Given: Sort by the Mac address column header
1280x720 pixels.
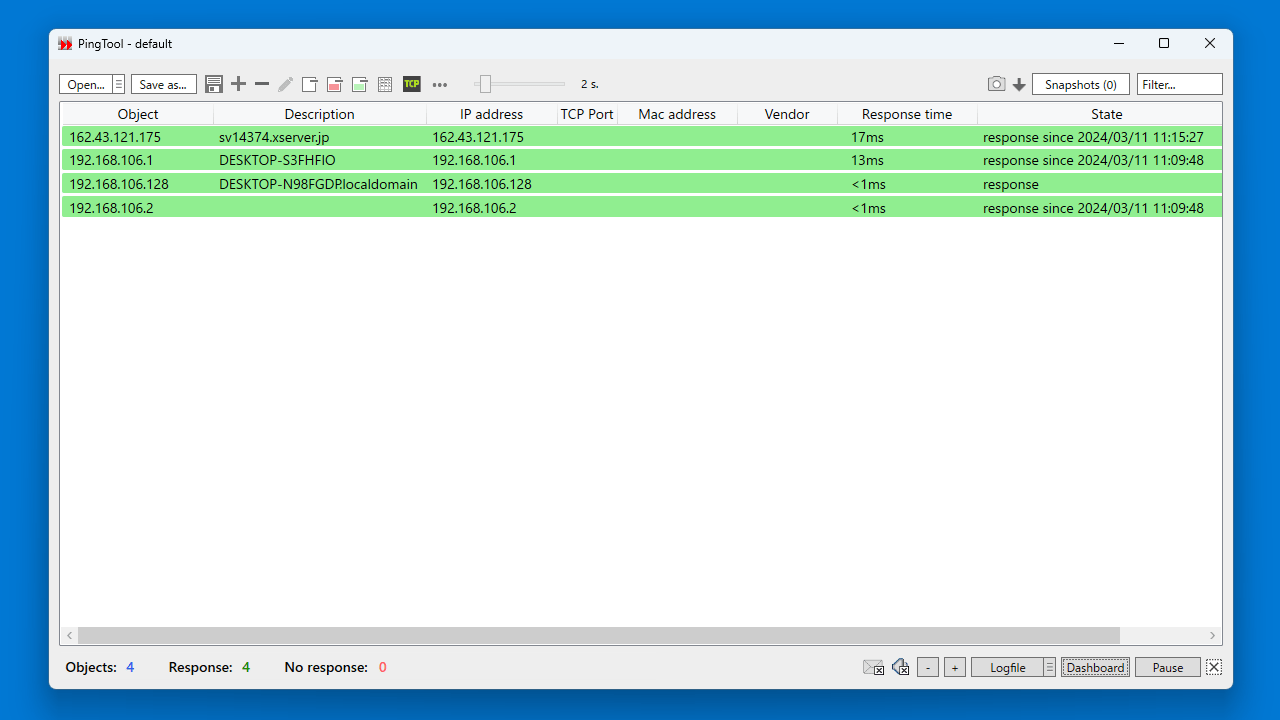Looking at the screenshot, I should pyautogui.click(x=677, y=114).
